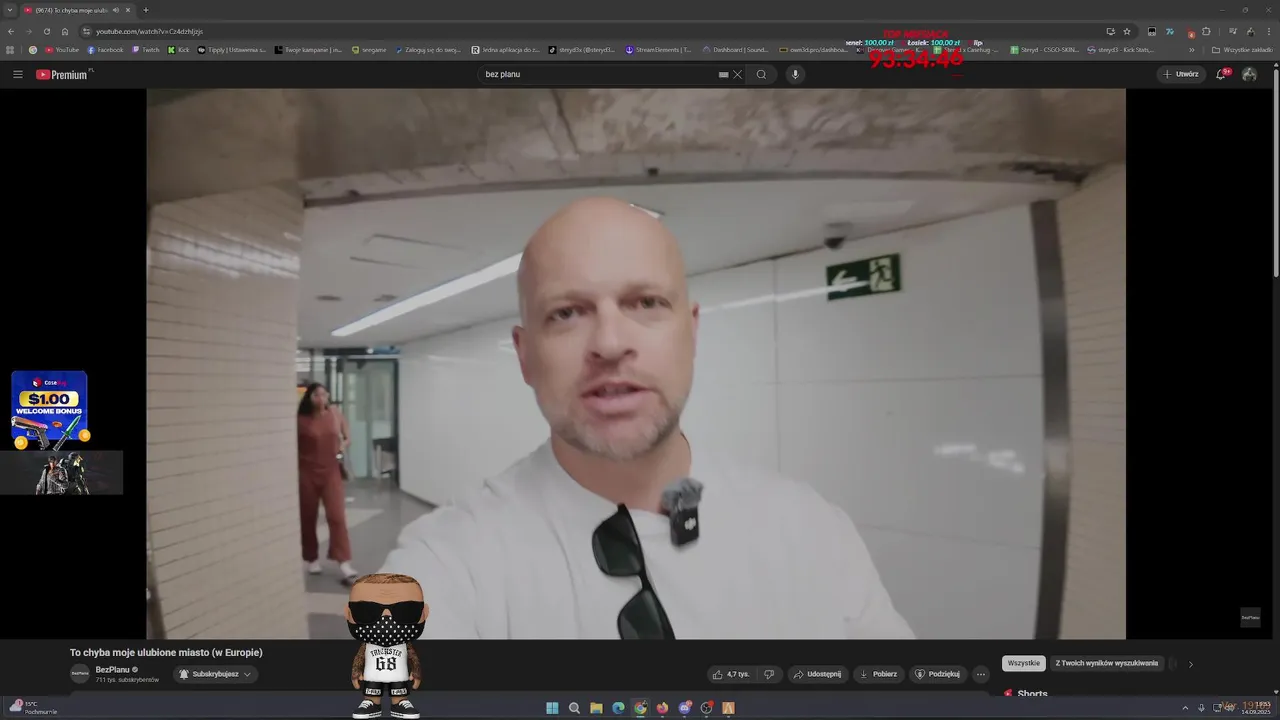Select the Wszystkie filter chip

coord(1023,663)
